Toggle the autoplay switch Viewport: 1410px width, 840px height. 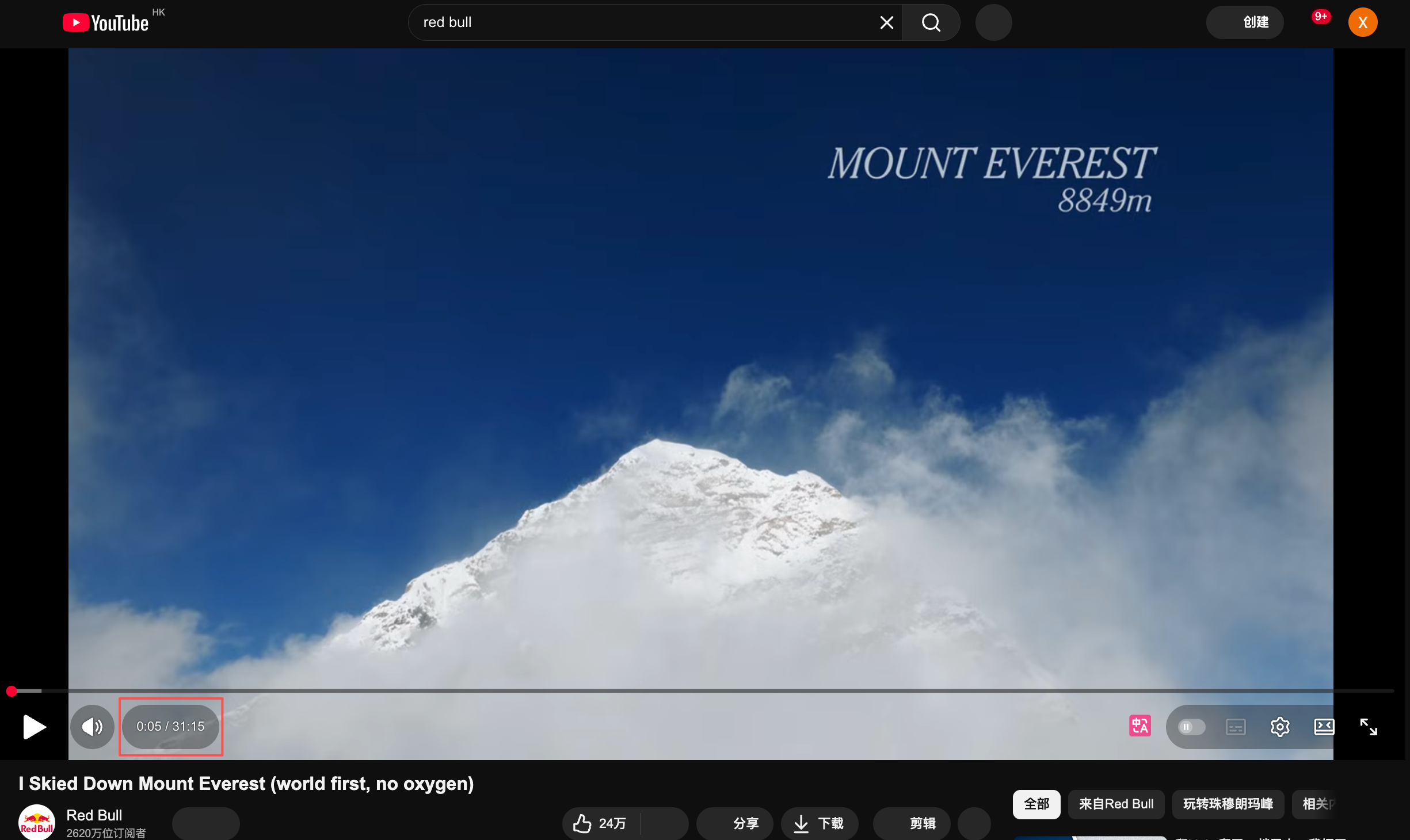click(x=1191, y=727)
